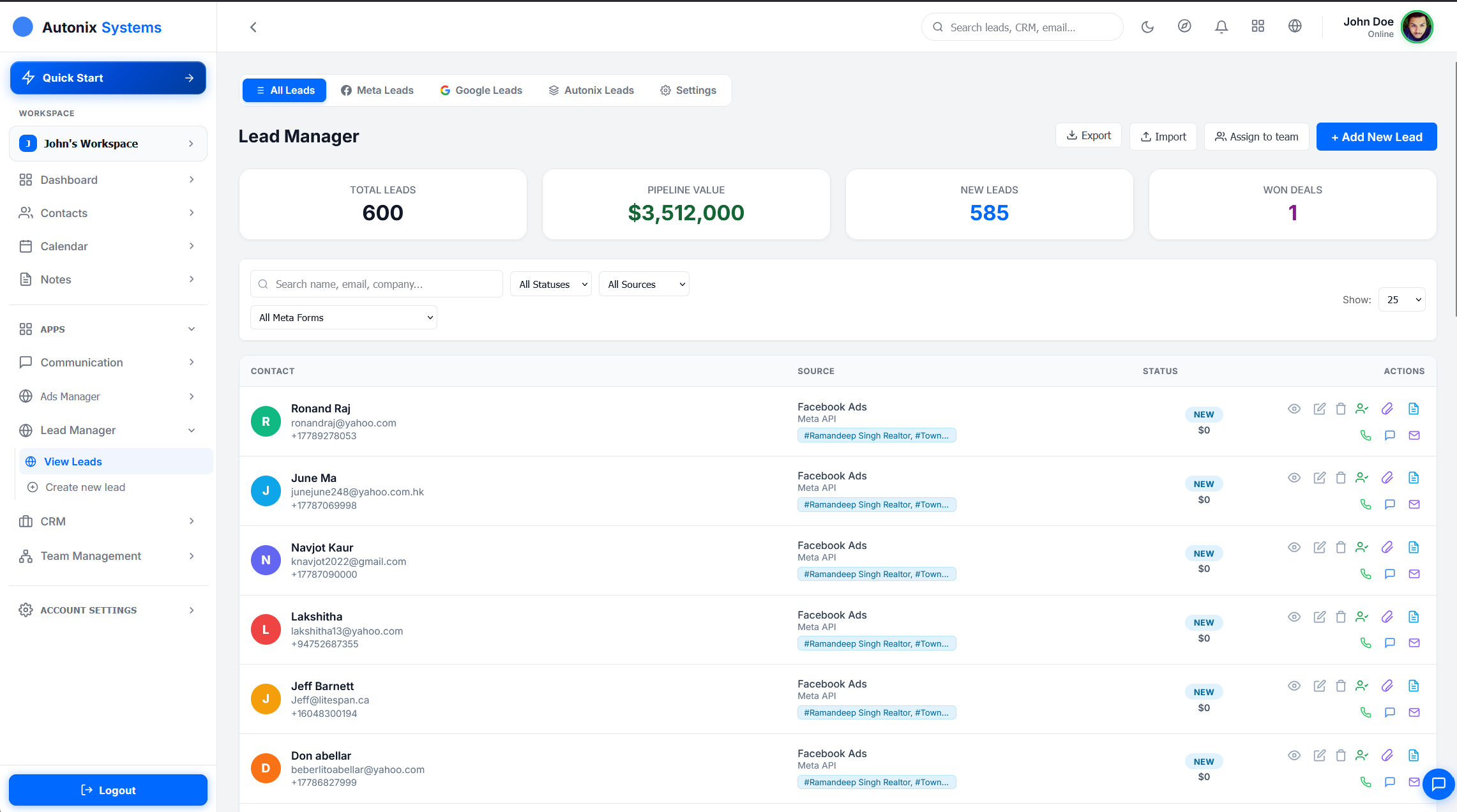Email Ronand Raj via envelope icon
The image size is (1457, 812).
tap(1414, 435)
